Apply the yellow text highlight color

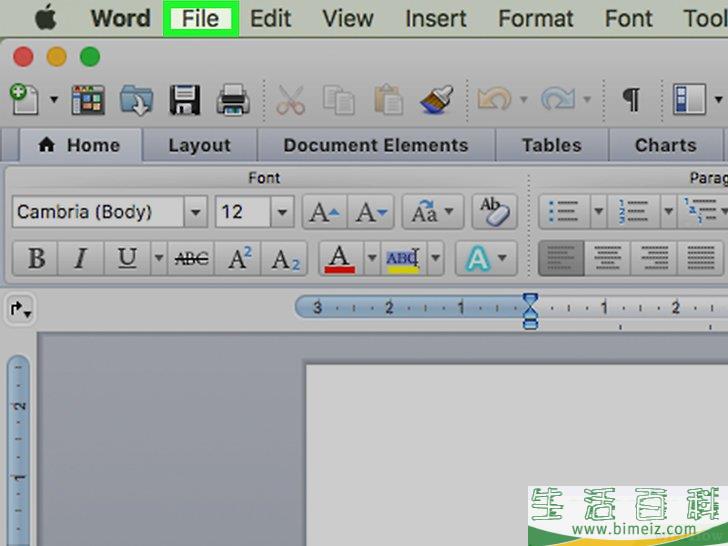(x=403, y=258)
